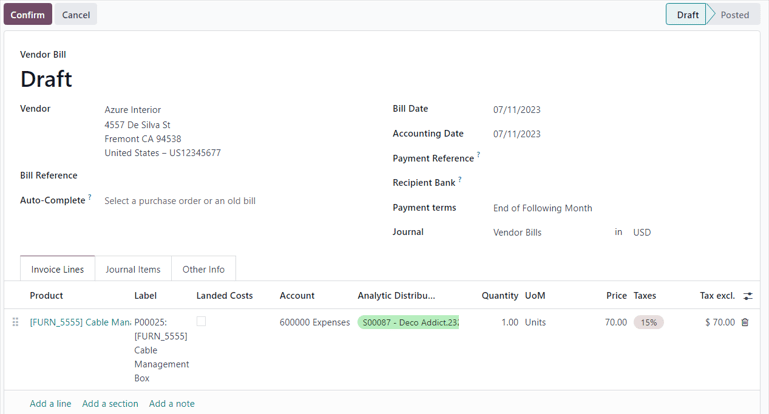Open column settings adjust icon
The width and height of the screenshot is (769, 414).
tap(747, 296)
